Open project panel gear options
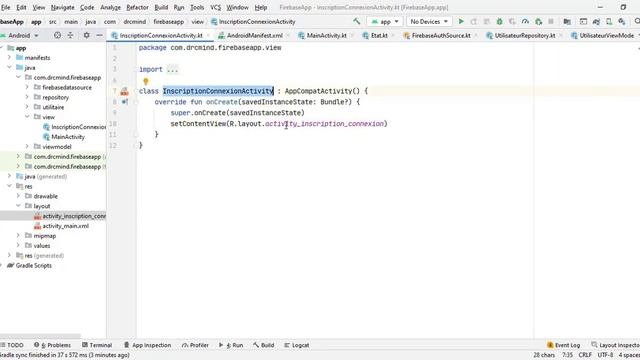 [87, 36]
